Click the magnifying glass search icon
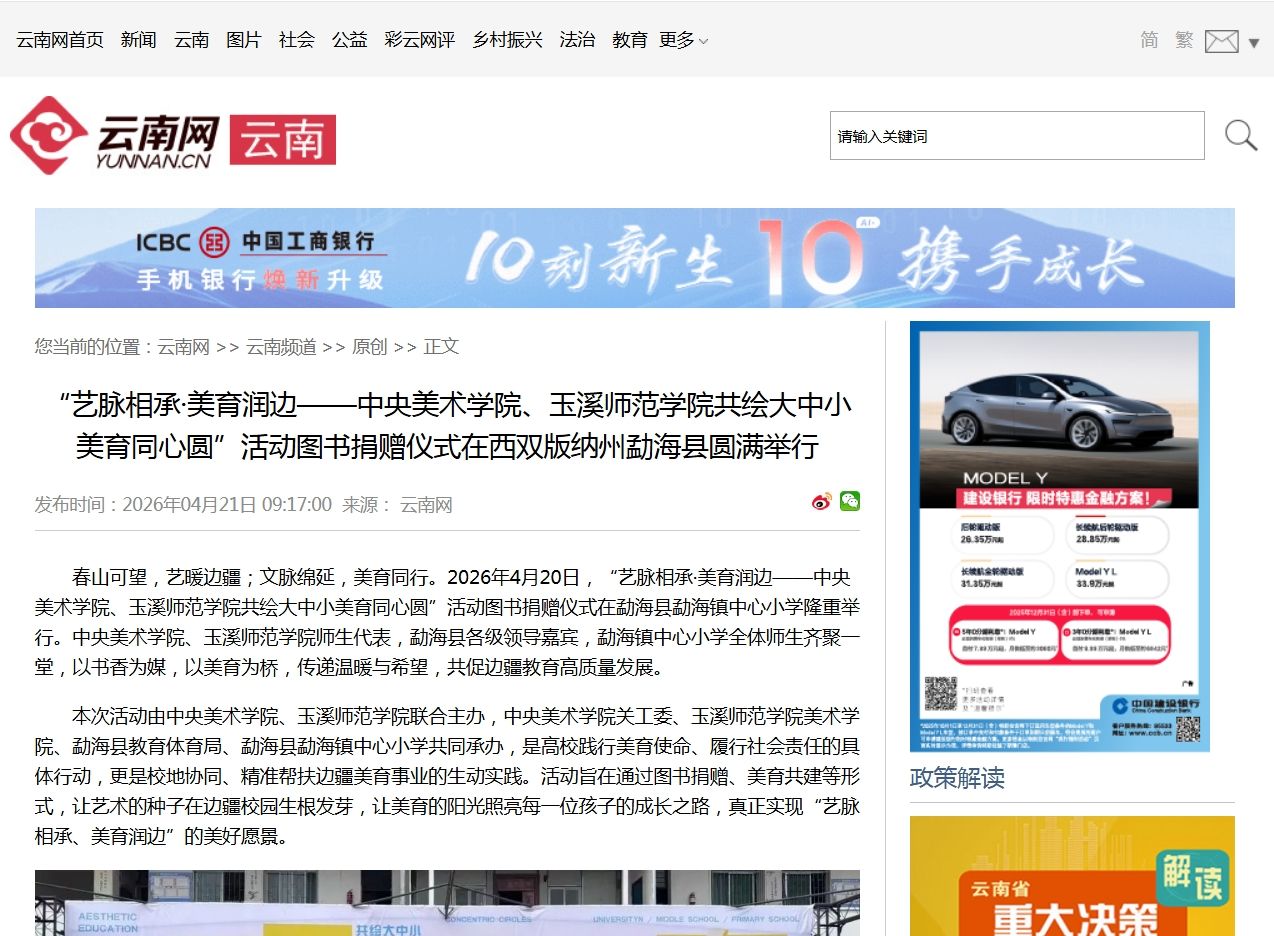Screen dimensions: 1274x936 point(1240,135)
